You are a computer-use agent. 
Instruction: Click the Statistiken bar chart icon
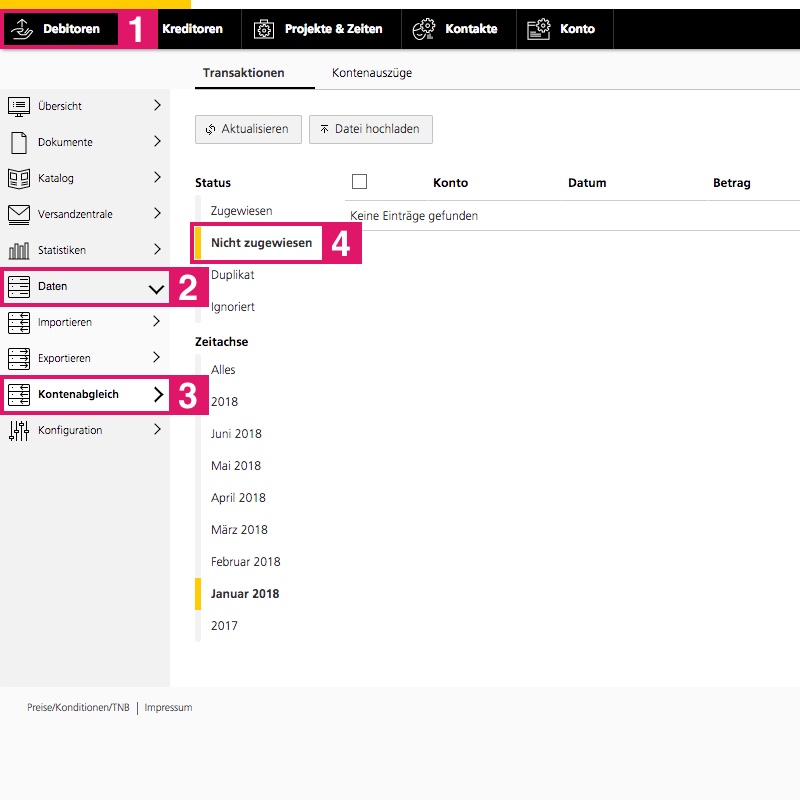(19, 250)
